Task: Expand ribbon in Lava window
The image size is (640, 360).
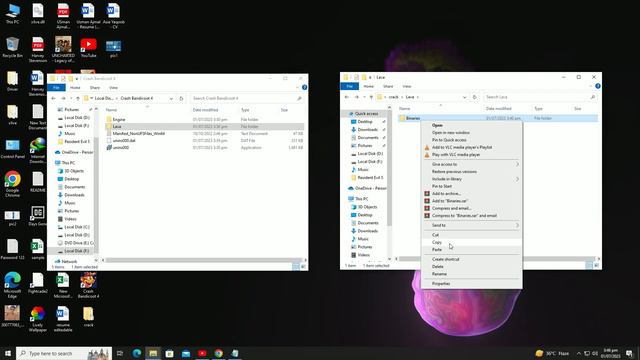Action: pos(591,86)
